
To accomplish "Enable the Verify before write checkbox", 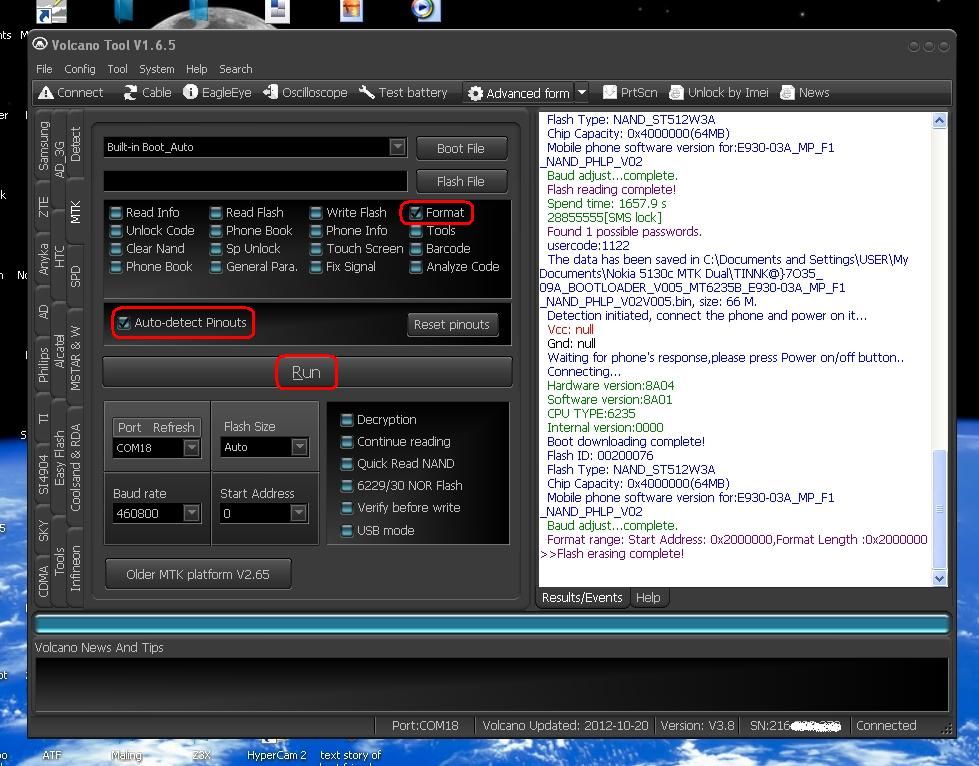I will (x=347, y=508).
